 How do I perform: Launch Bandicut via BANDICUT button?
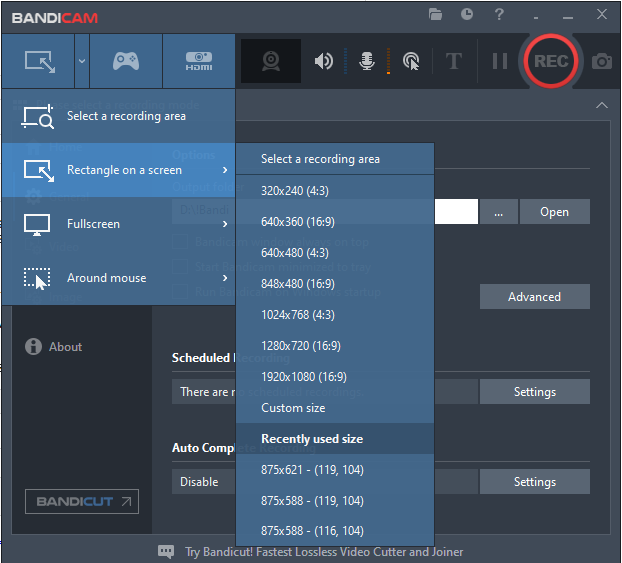[x=82, y=502]
